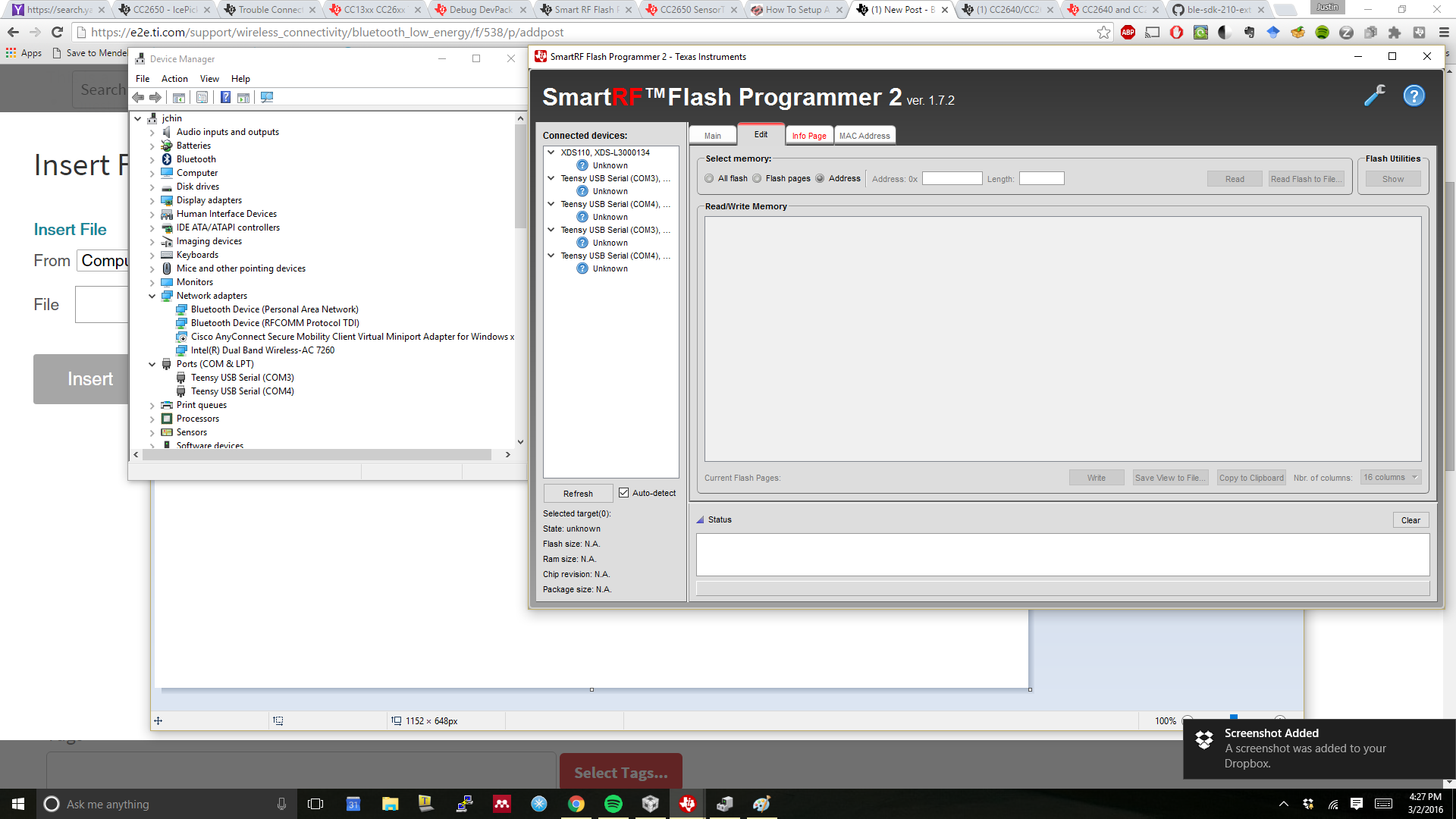Click Scan for hardware changes toolbar icon
Image resolution: width=1456 pixels, height=819 pixels.
[x=266, y=97]
